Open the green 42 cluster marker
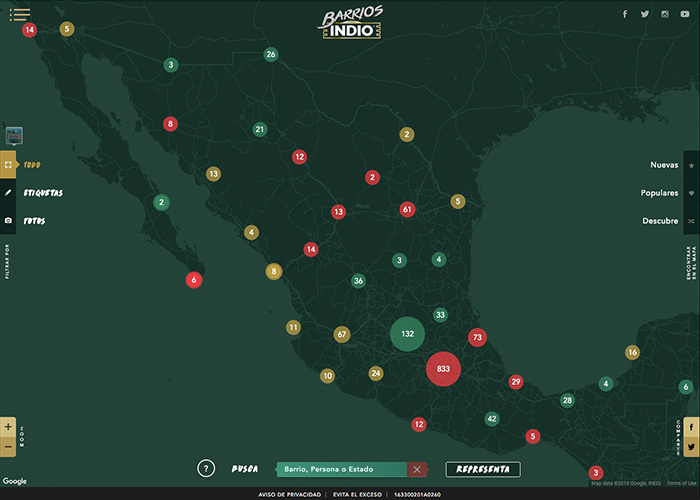The height and width of the screenshot is (500, 700). 492,419
